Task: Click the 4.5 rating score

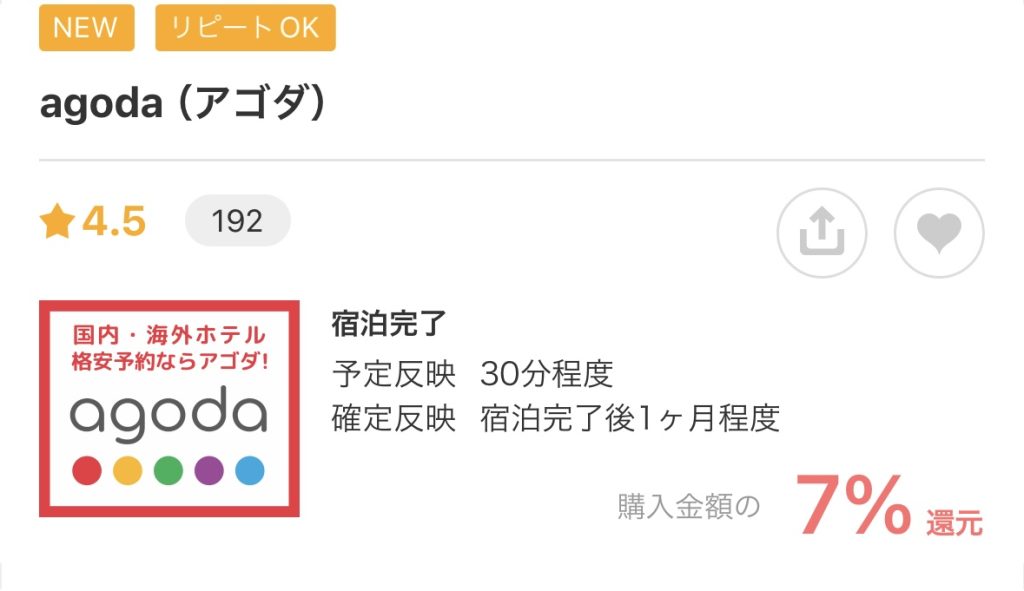Action: click(113, 222)
